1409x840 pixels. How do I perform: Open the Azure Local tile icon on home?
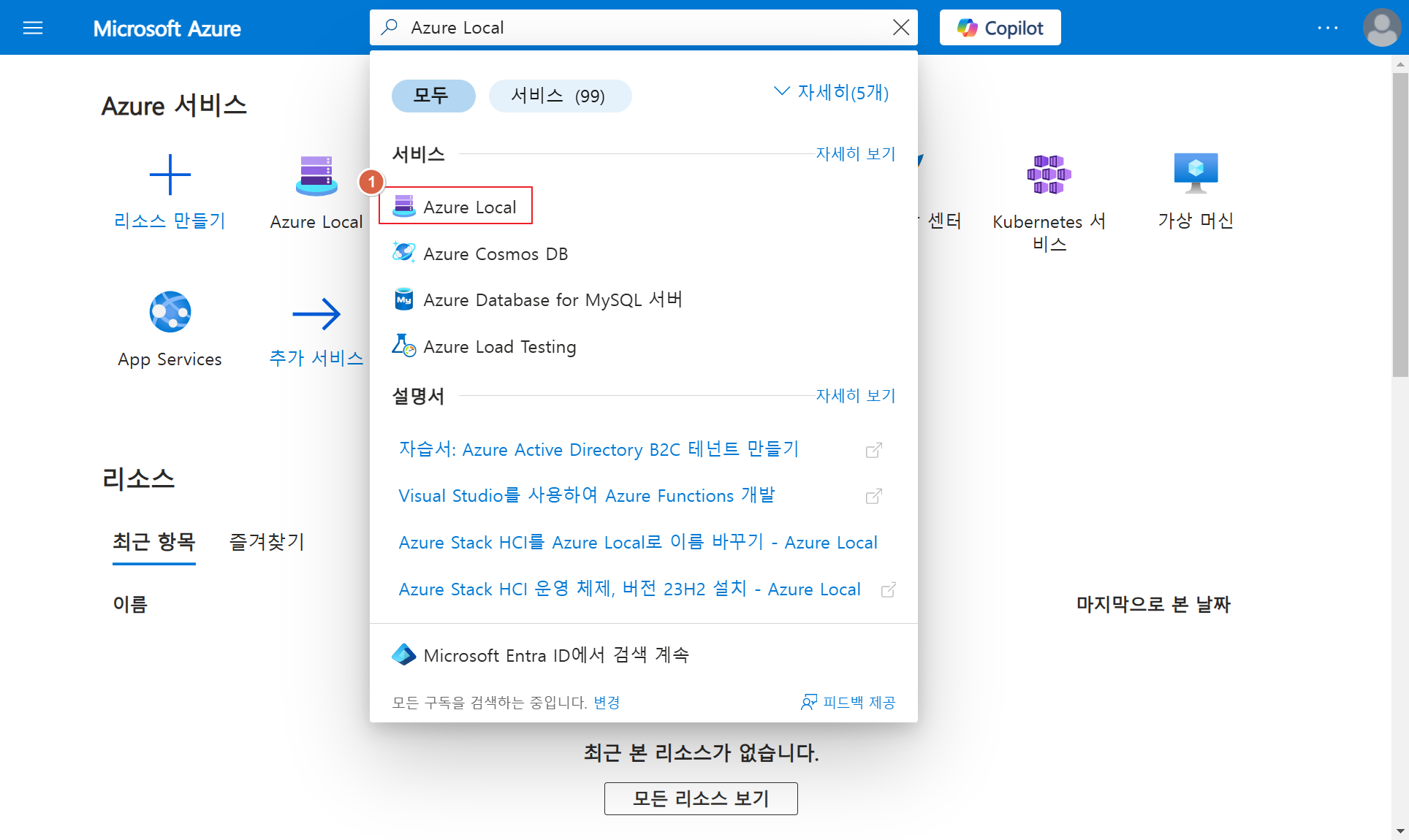tap(316, 175)
